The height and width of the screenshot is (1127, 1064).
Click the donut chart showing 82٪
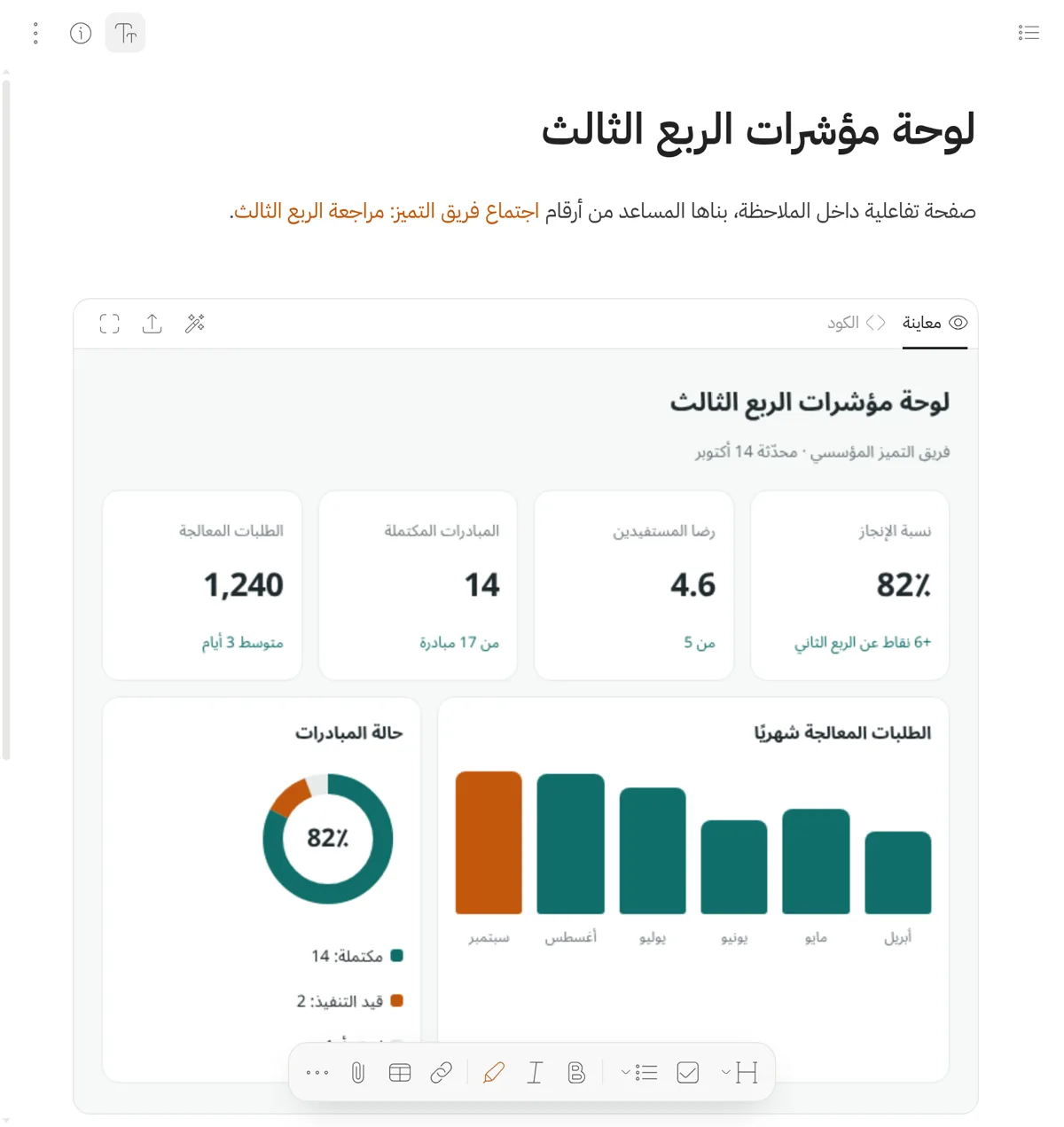pyautogui.click(x=328, y=839)
